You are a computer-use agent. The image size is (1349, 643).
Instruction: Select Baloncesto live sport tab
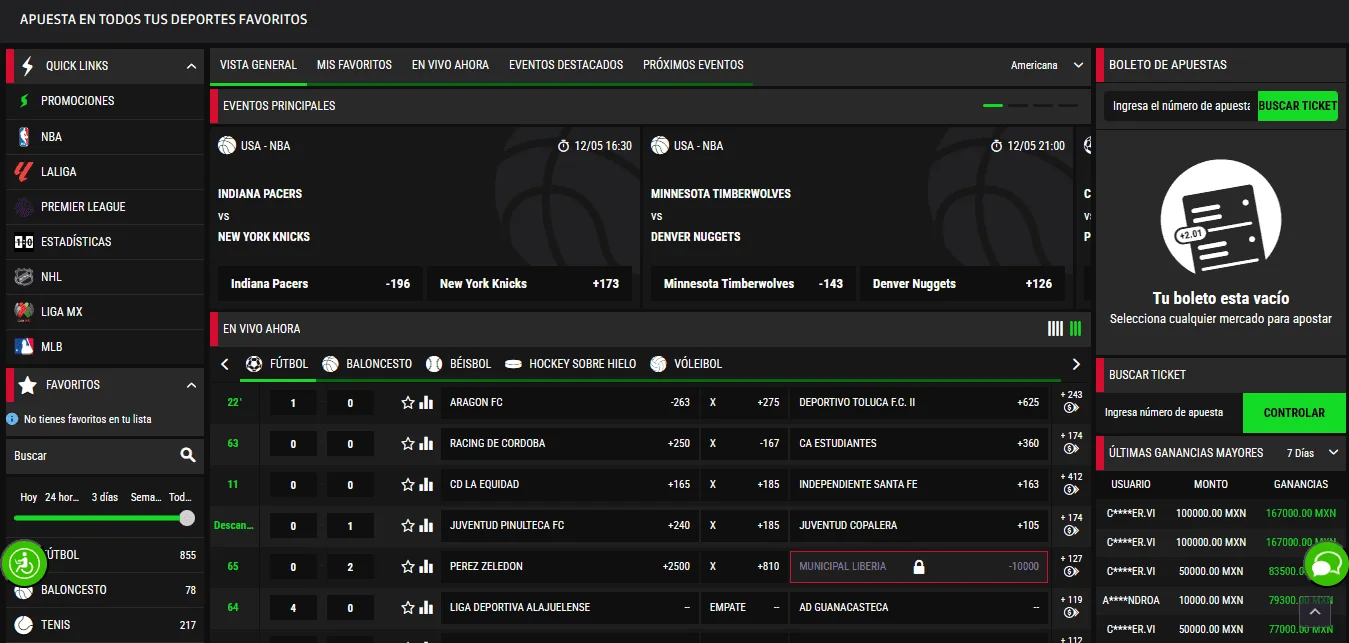click(x=367, y=364)
